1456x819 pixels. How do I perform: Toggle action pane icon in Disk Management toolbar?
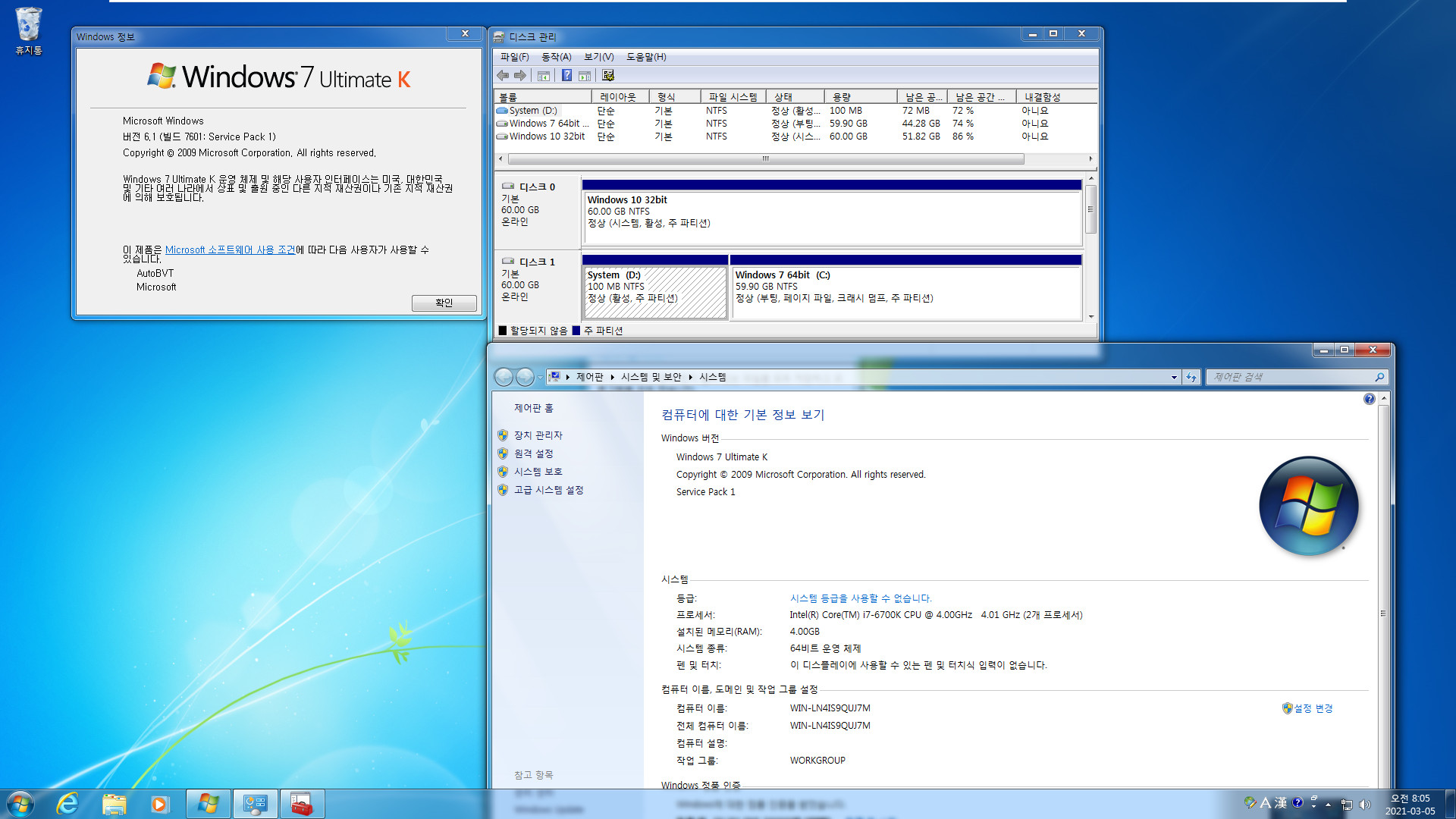click(585, 75)
